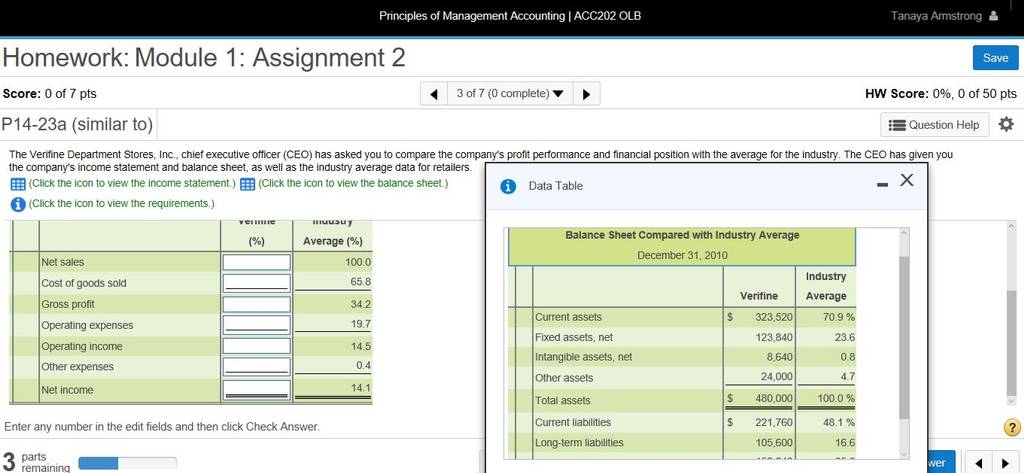The height and width of the screenshot is (473, 1024).
Task: Click the Data Table vertical scrollbar
Action: point(904,338)
